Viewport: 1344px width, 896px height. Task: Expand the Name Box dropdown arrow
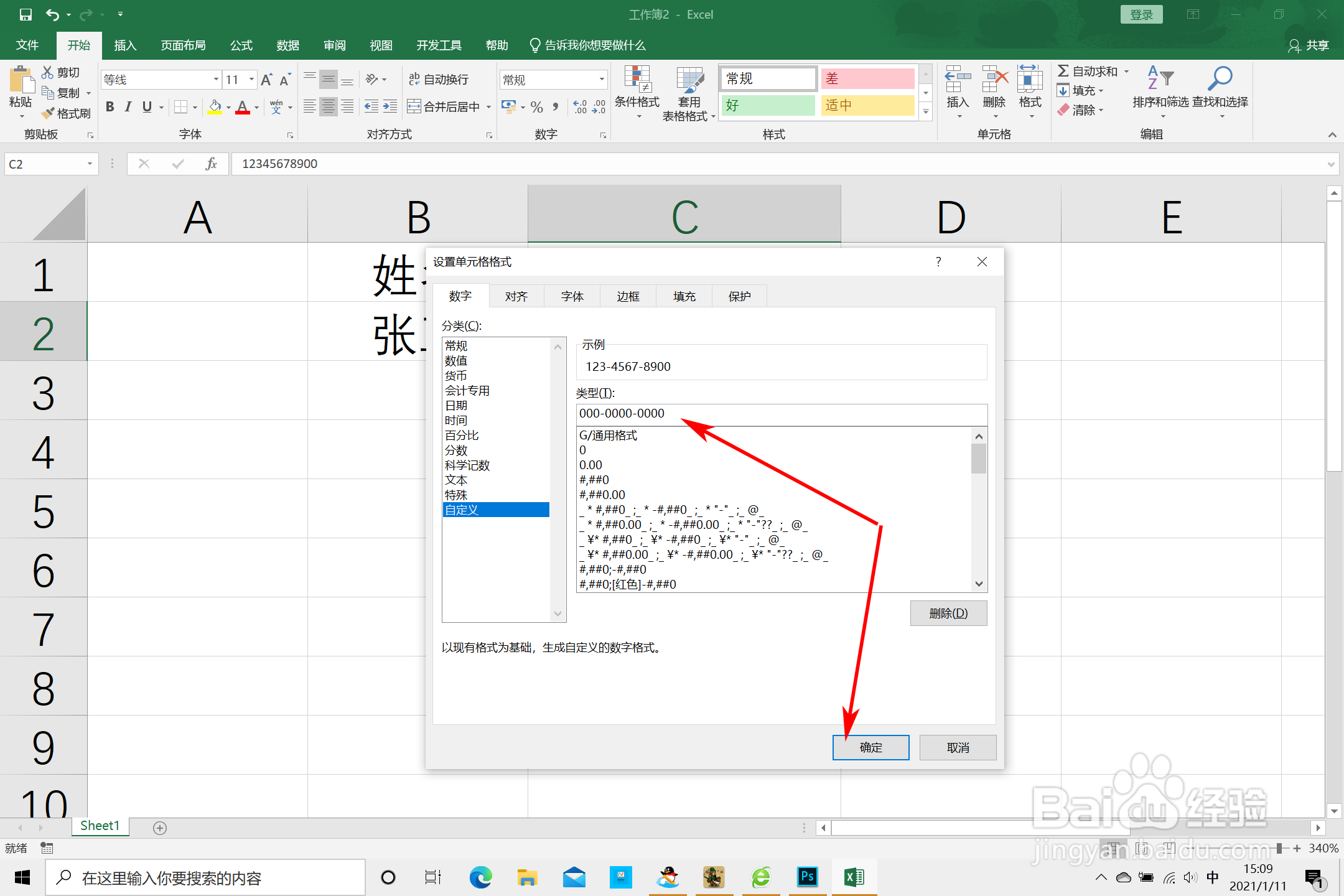pyautogui.click(x=90, y=164)
